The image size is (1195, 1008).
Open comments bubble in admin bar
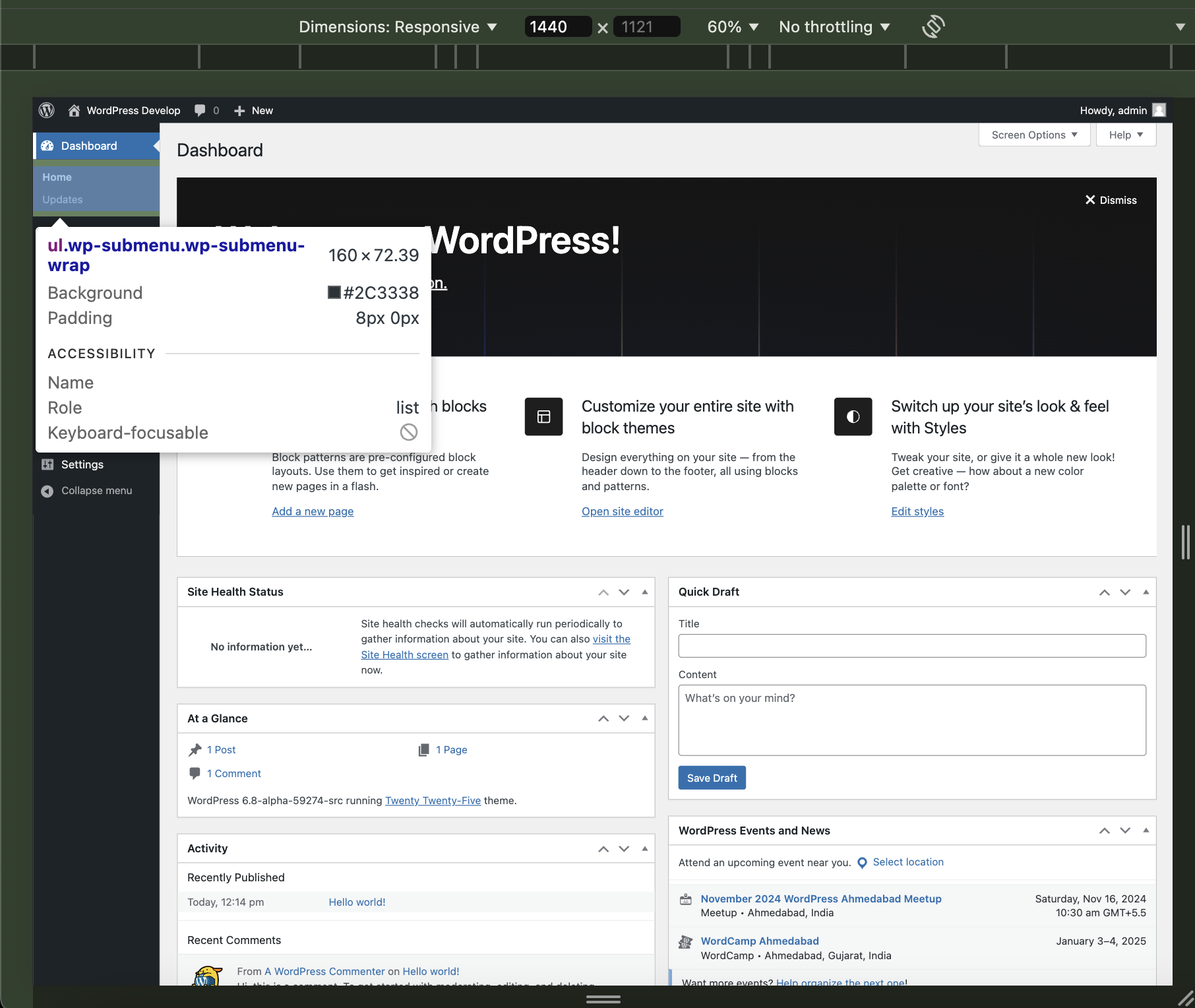[x=200, y=110]
